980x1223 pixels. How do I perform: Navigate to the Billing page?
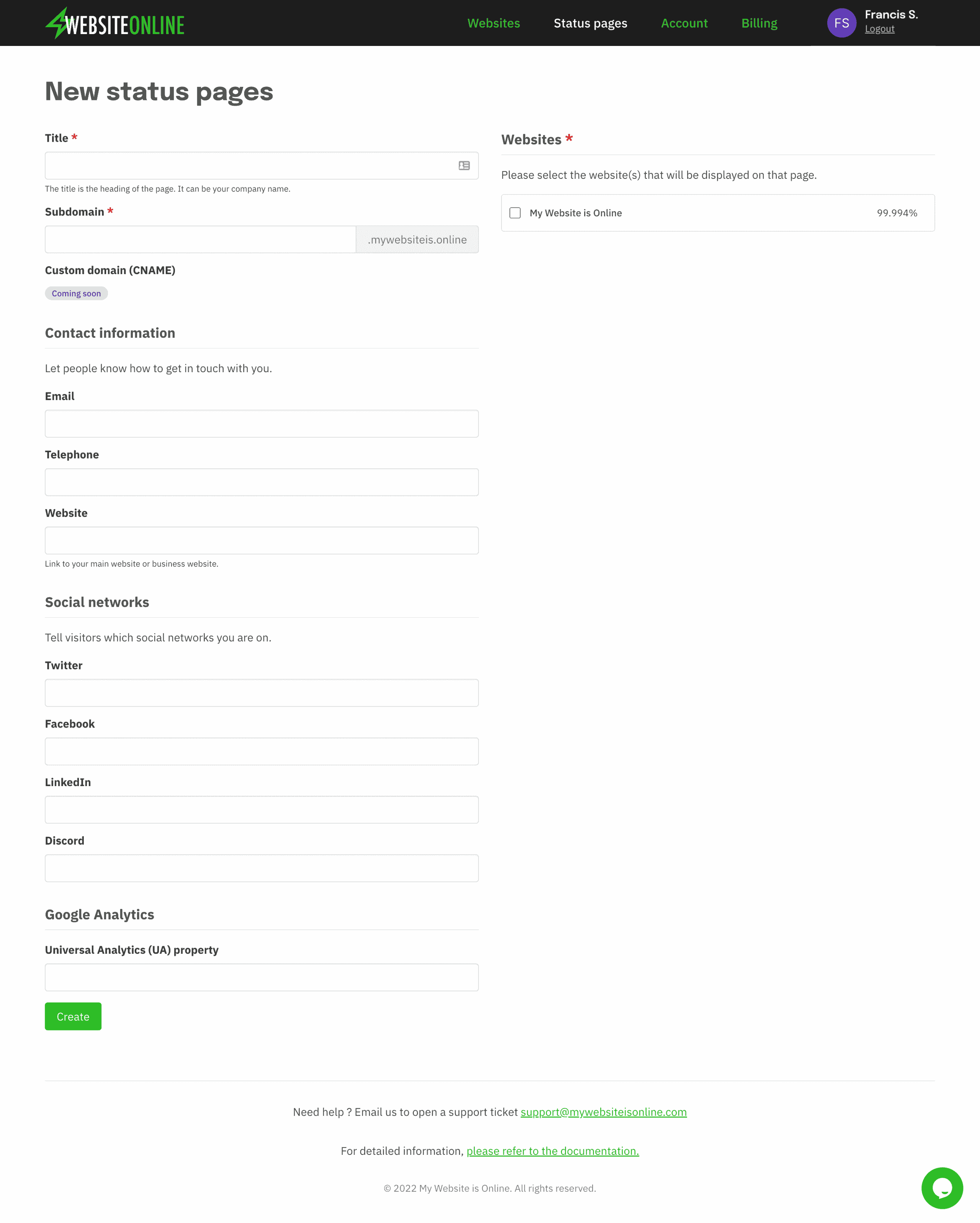tap(759, 23)
